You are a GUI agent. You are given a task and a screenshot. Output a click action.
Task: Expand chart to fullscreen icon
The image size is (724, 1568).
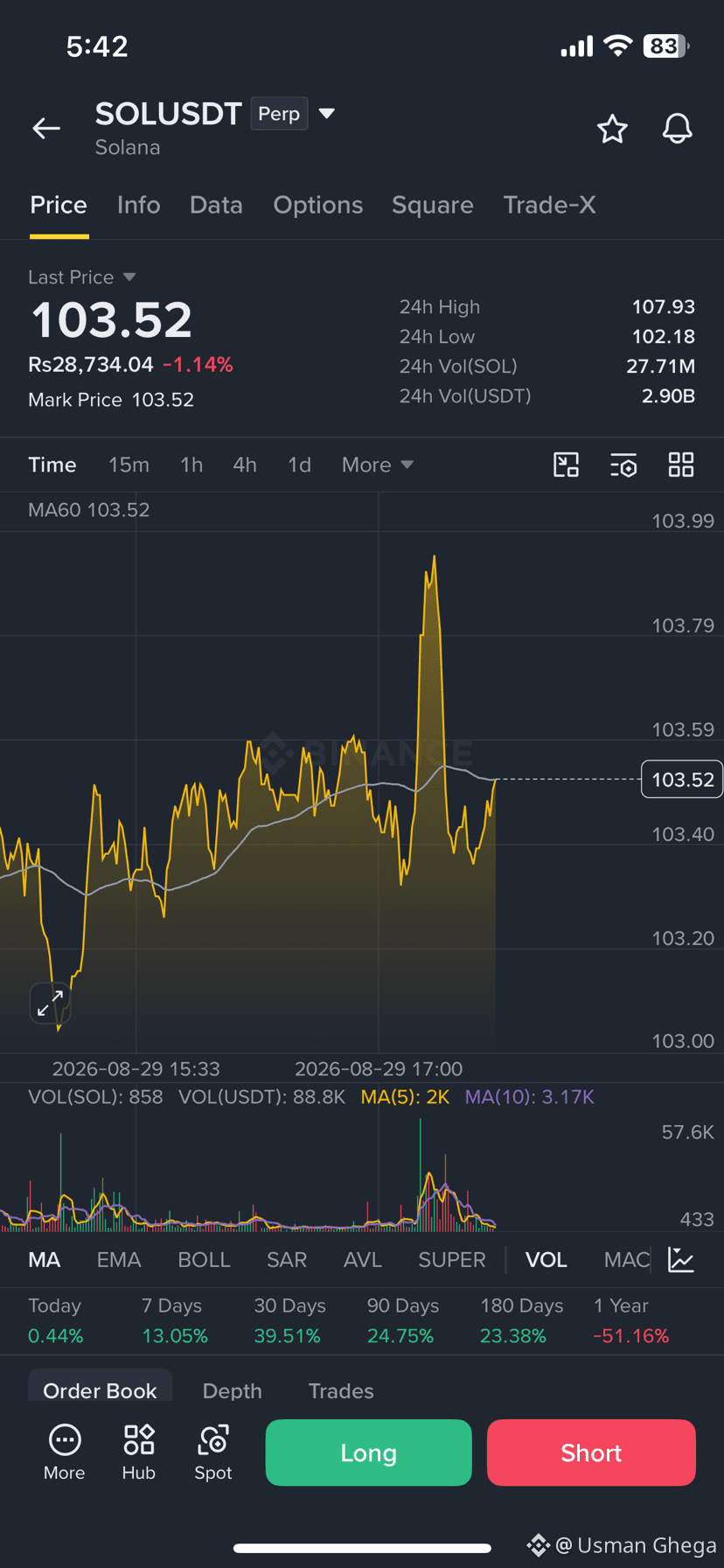[50, 1003]
